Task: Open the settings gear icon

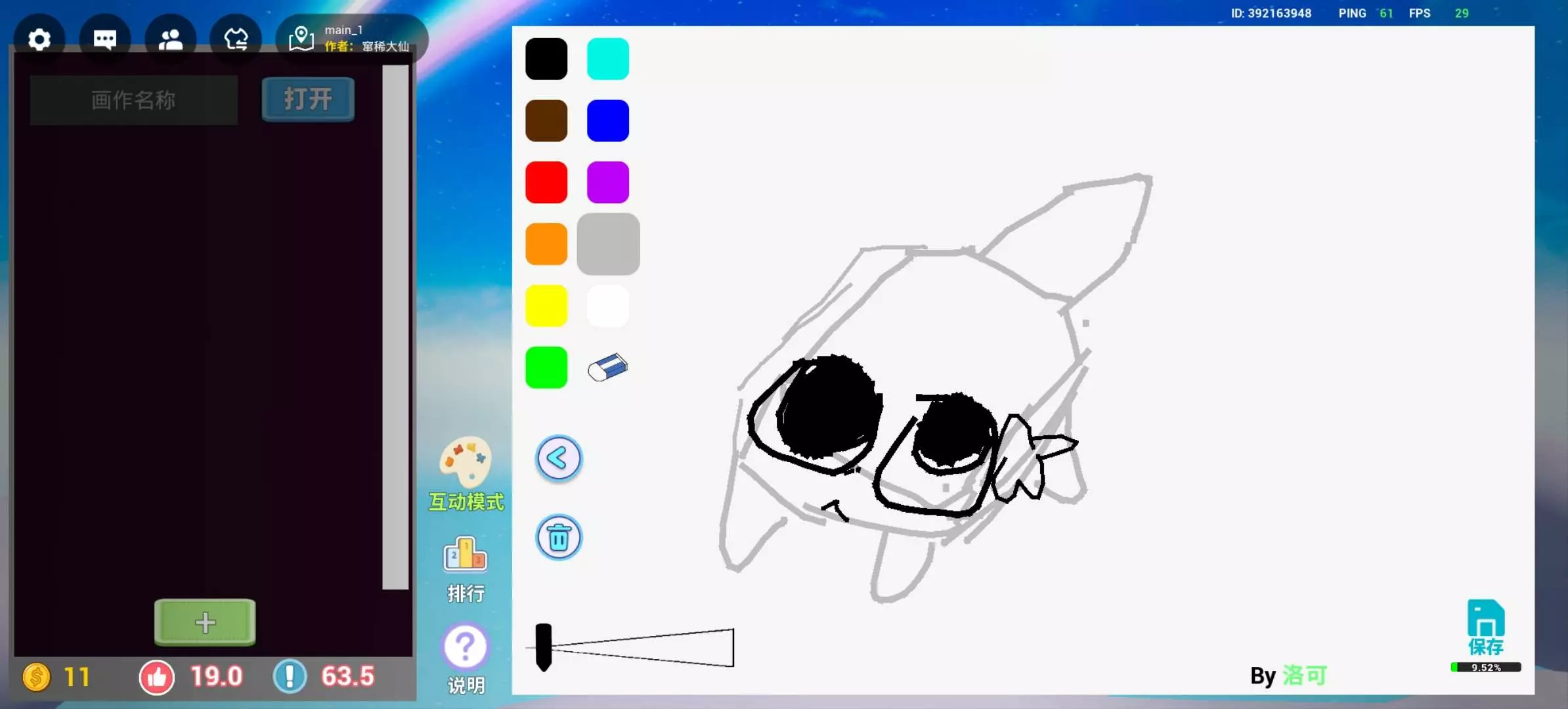Action: pos(39,39)
